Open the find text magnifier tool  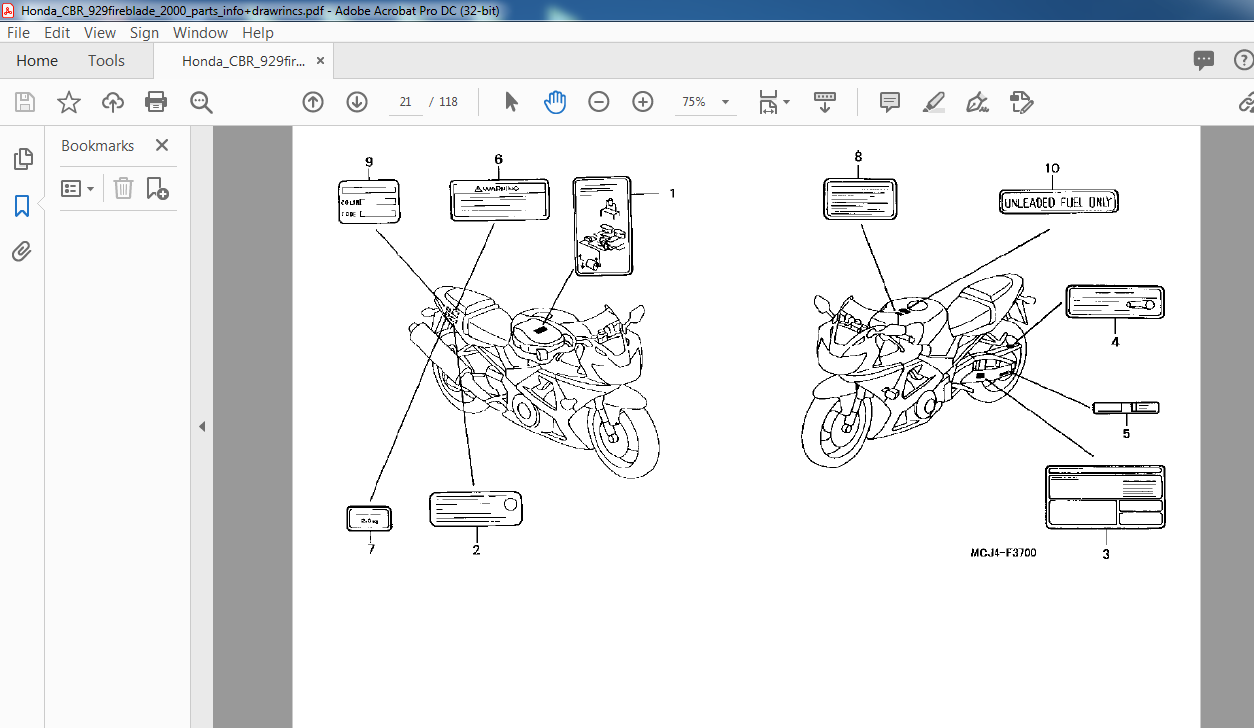tap(201, 102)
